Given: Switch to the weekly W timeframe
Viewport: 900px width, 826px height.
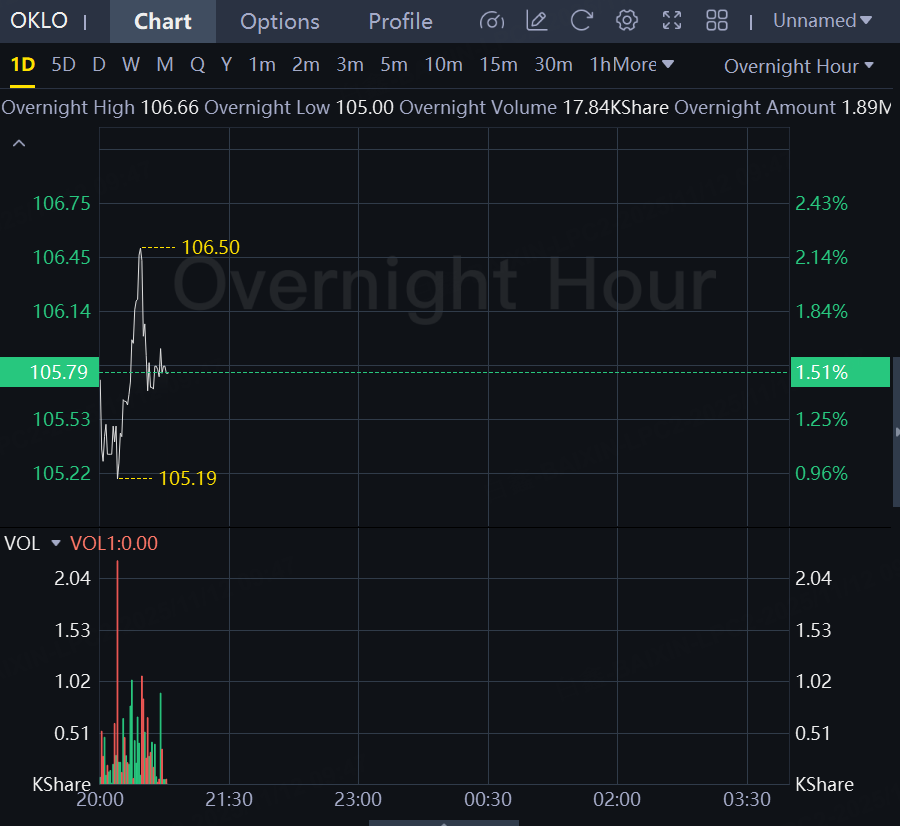Looking at the screenshot, I should tap(131, 65).
